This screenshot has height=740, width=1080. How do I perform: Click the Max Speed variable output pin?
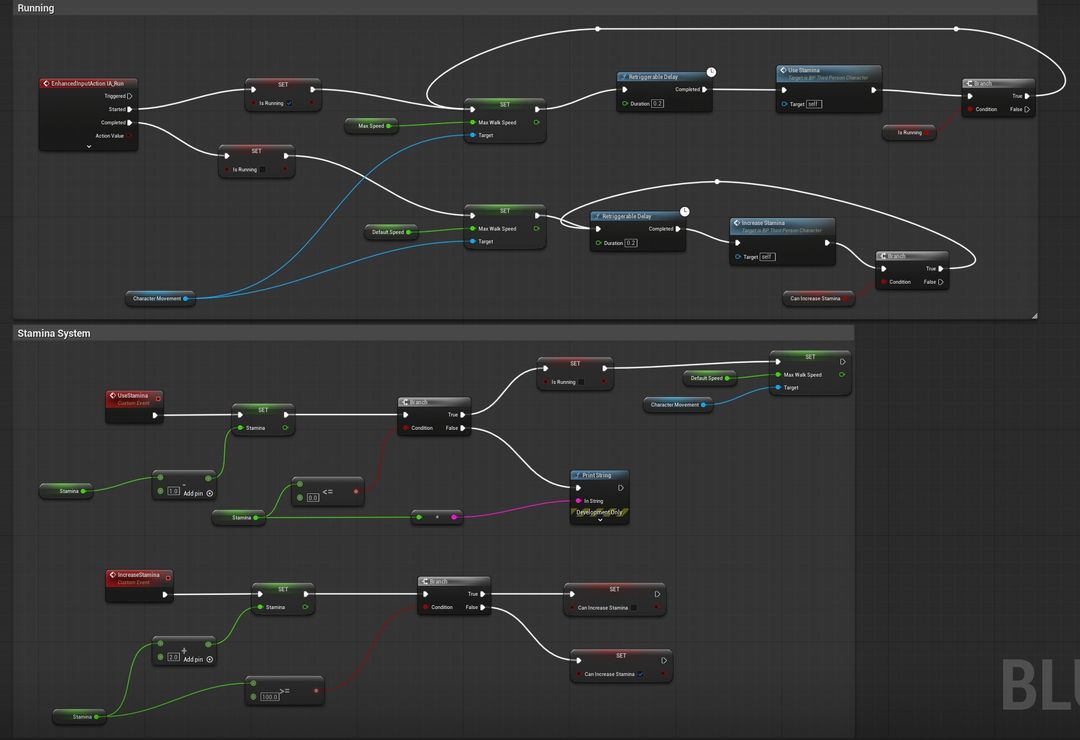pos(392,126)
